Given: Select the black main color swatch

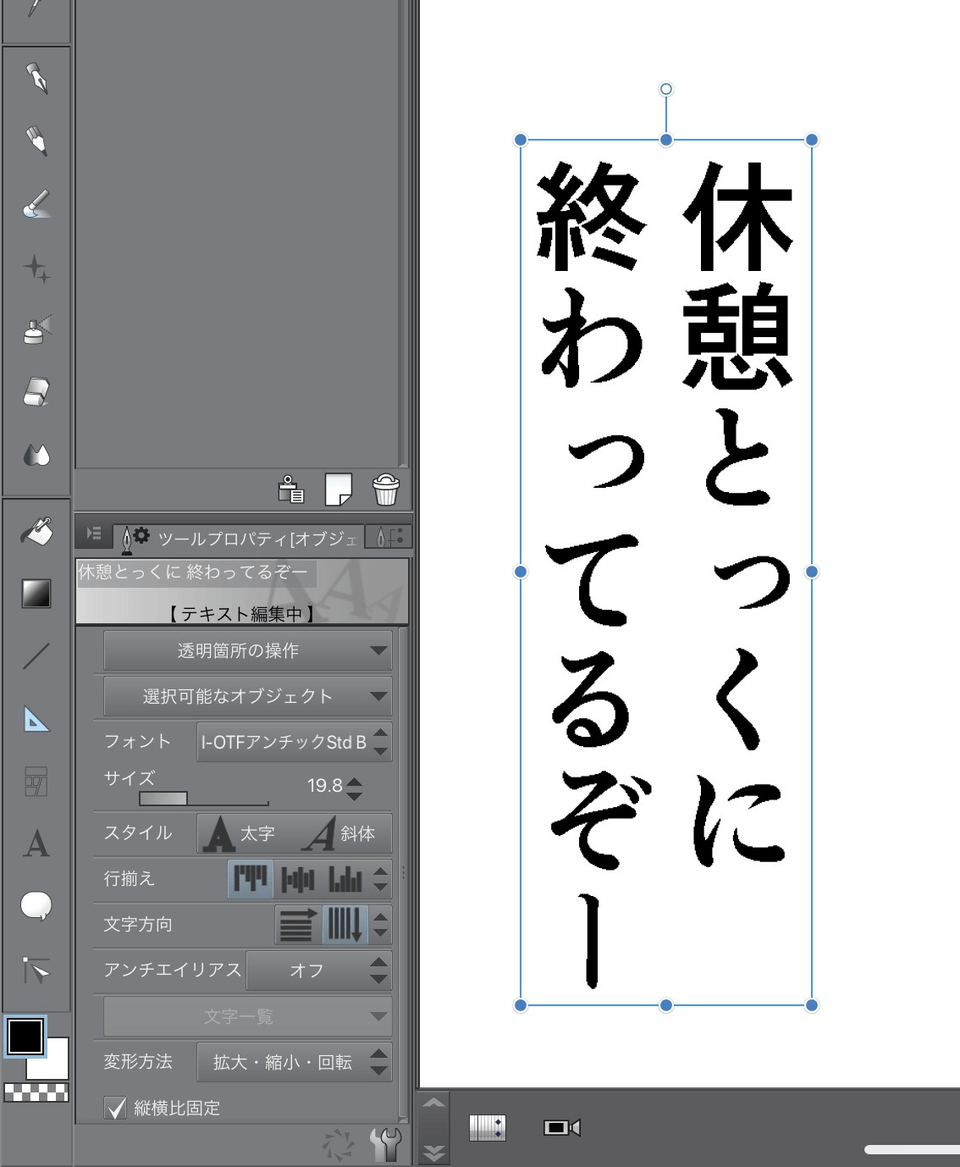Looking at the screenshot, I should point(25,1037).
